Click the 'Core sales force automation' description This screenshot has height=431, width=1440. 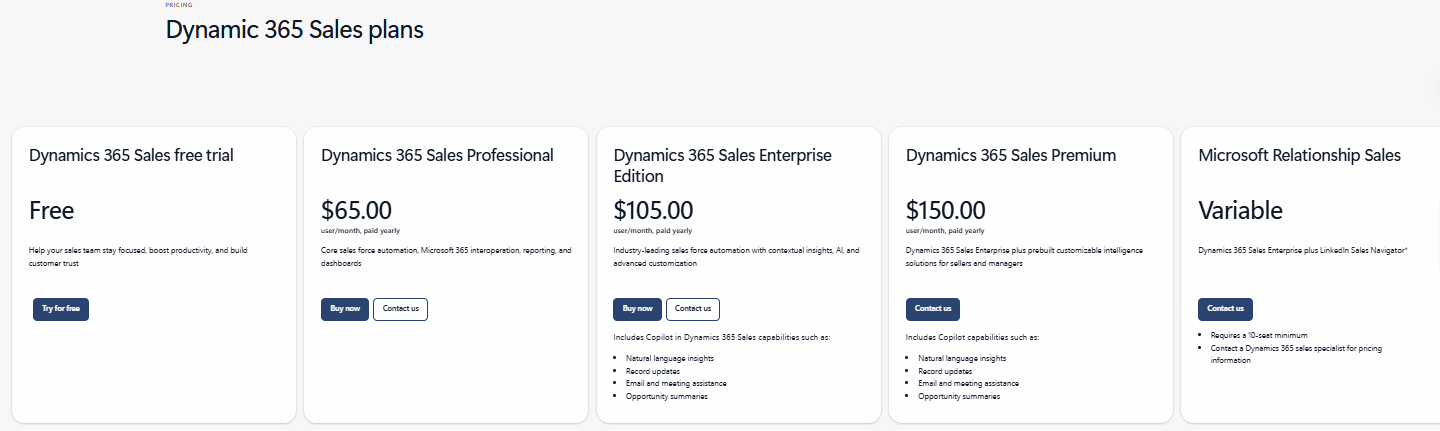coord(446,257)
